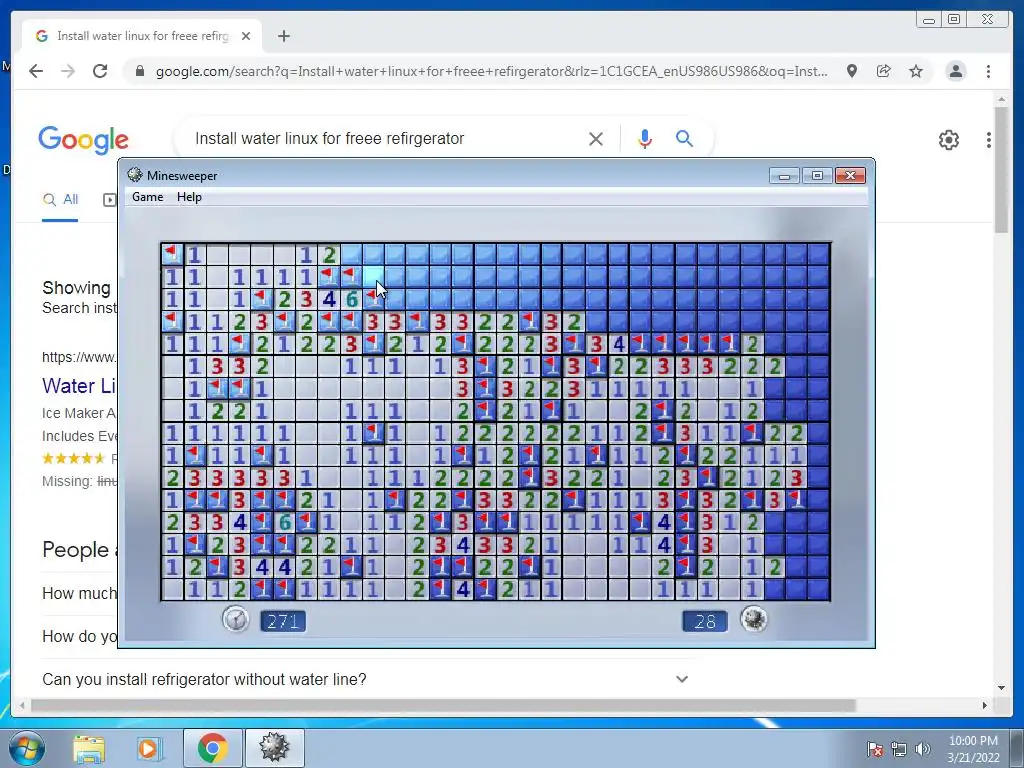
Task: Click the location pin icon in address bar
Action: coord(852,71)
